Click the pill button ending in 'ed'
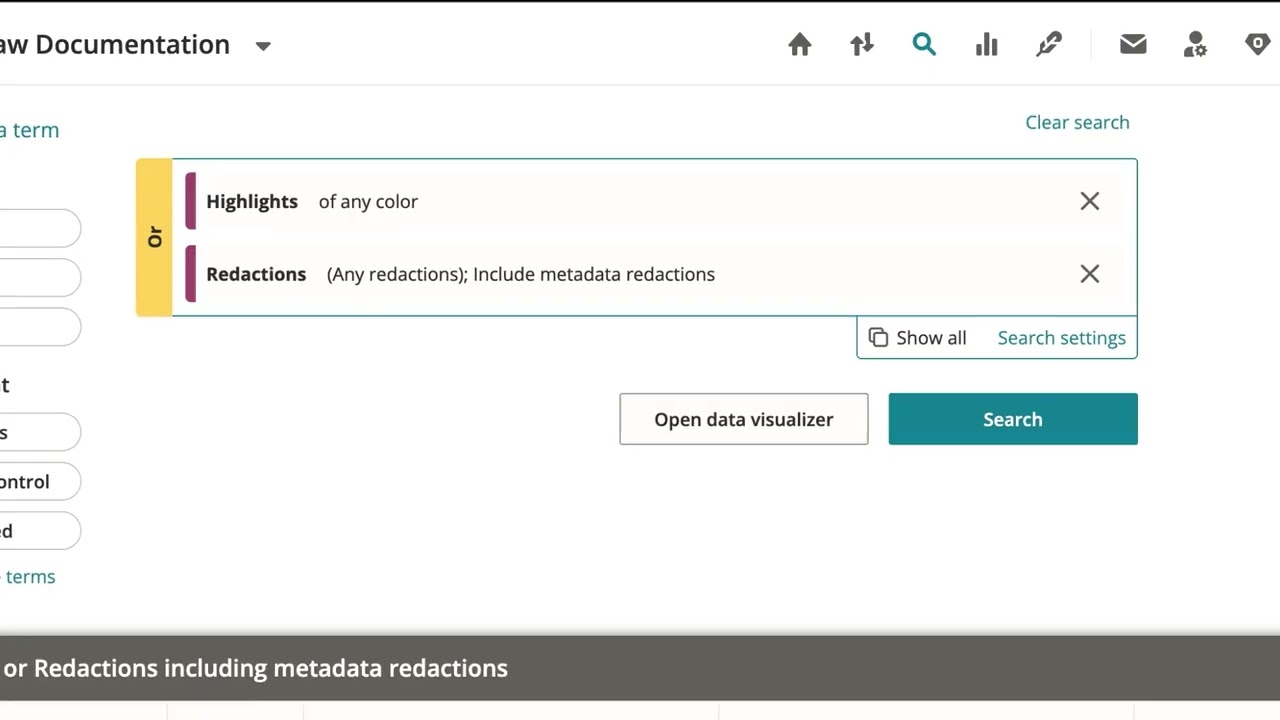1280x720 pixels. (40, 531)
